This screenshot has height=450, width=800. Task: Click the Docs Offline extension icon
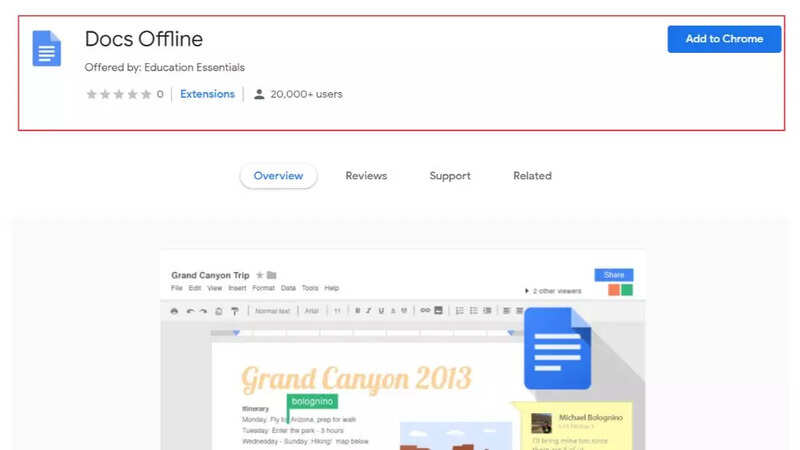tap(46, 48)
